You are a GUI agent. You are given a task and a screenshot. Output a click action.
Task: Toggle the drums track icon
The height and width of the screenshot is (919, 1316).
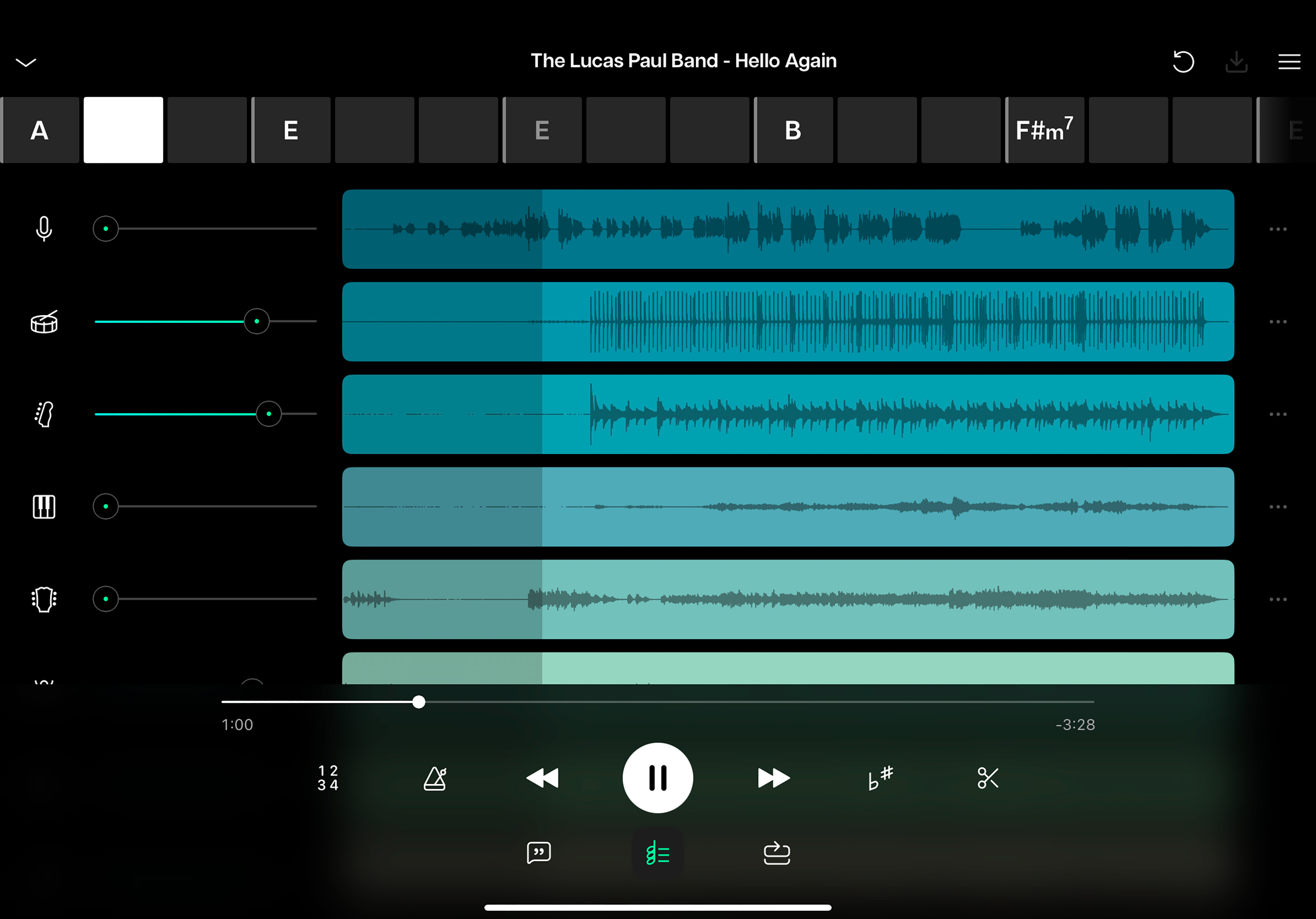click(x=44, y=322)
